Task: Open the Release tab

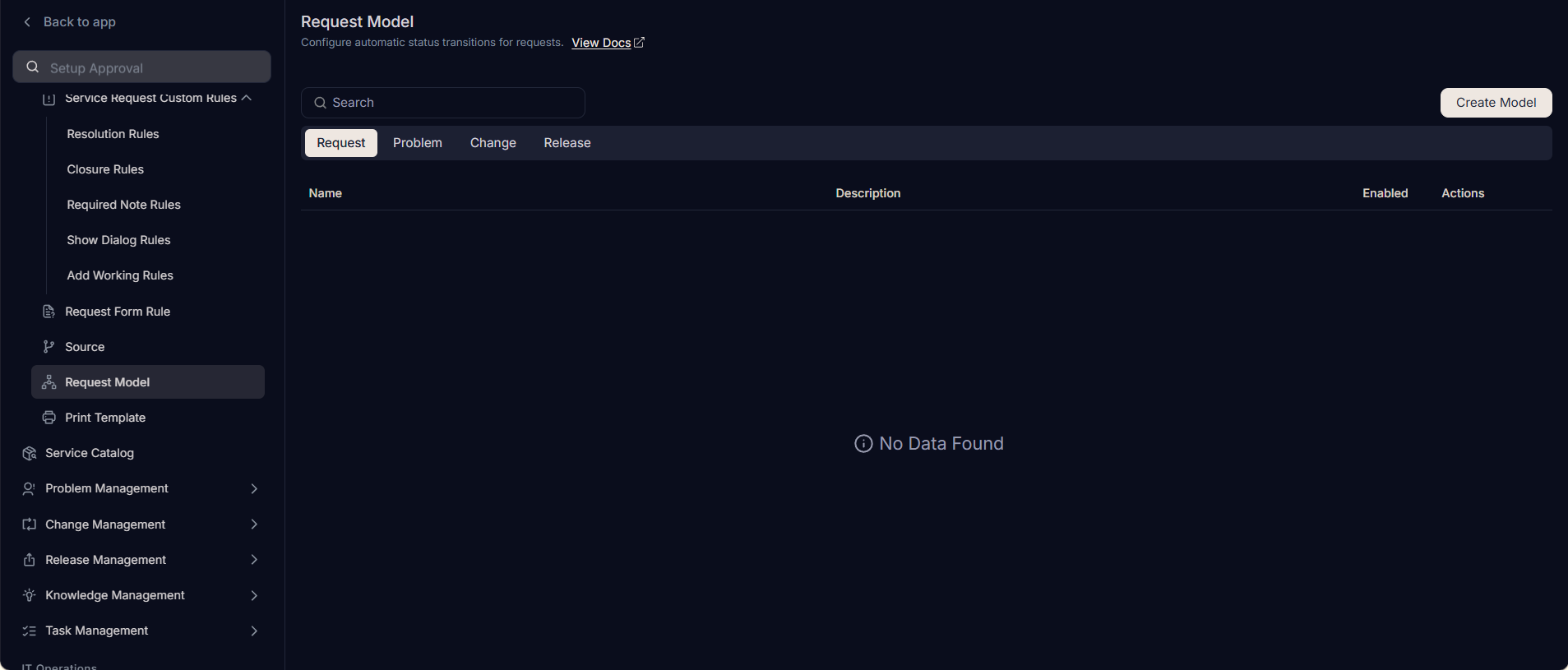Action: (x=567, y=143)
